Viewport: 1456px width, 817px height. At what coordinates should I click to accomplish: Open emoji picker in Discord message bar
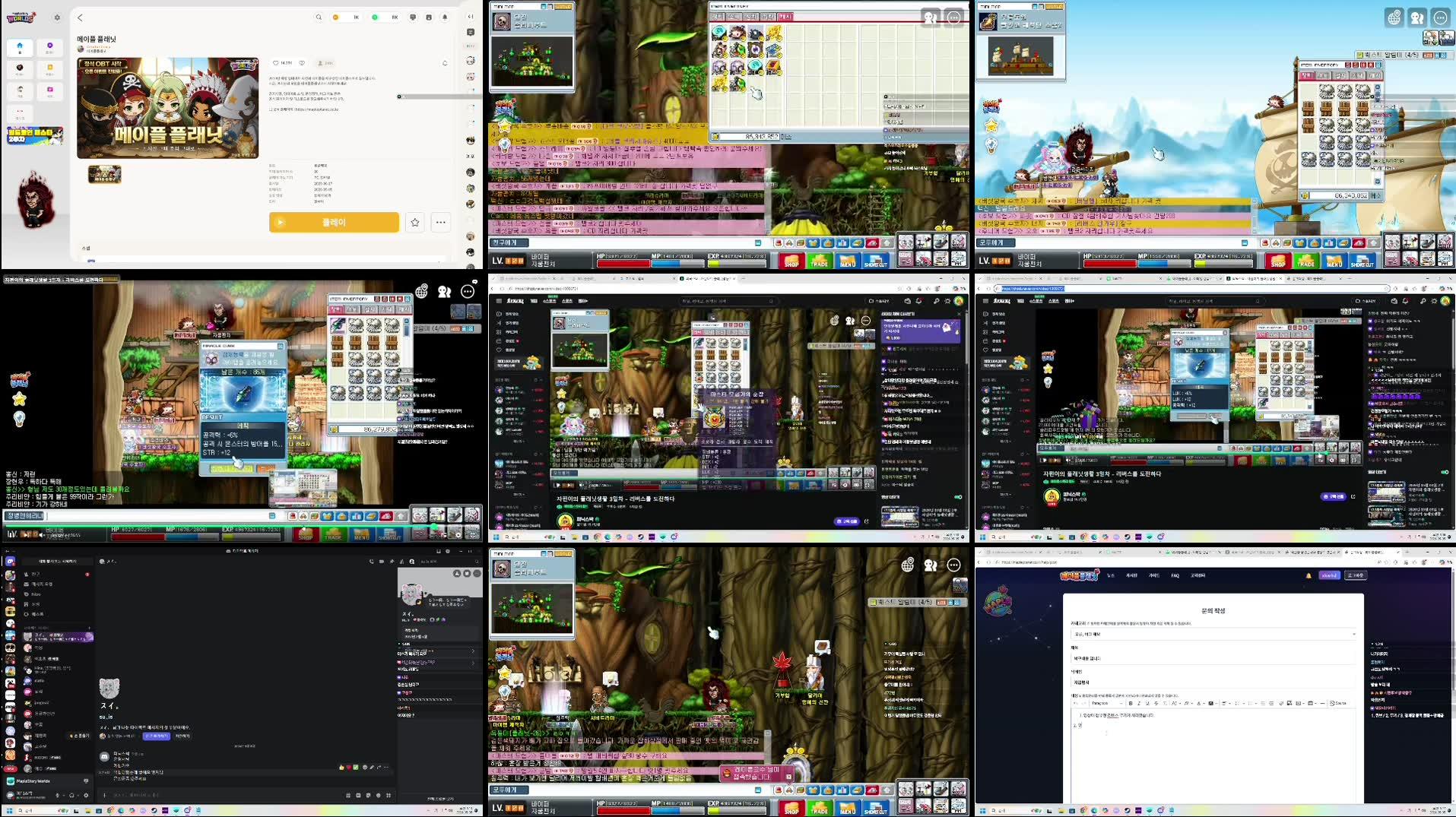coord(378,795)
